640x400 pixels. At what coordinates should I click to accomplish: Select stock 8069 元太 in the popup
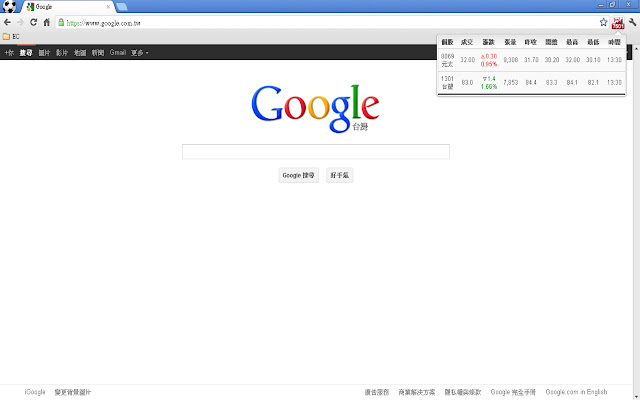coord(447,60)
